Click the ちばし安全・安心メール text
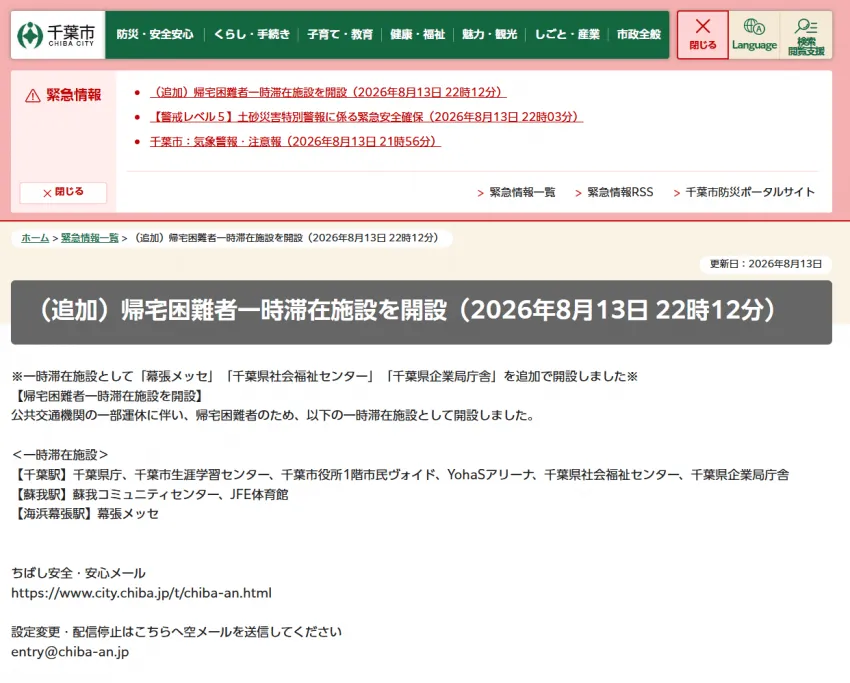This screenshot has width=850, height=683. pos(79,573)
